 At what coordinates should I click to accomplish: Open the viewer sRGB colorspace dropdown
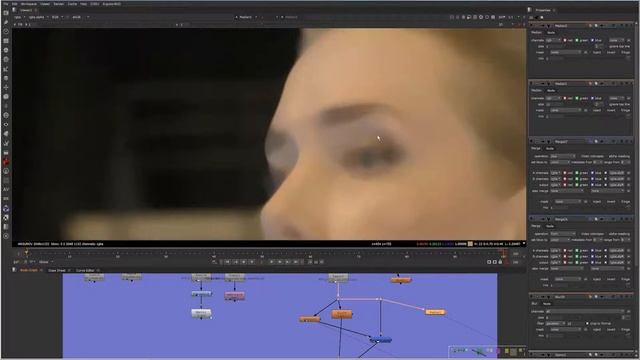(x=80, y=17)
